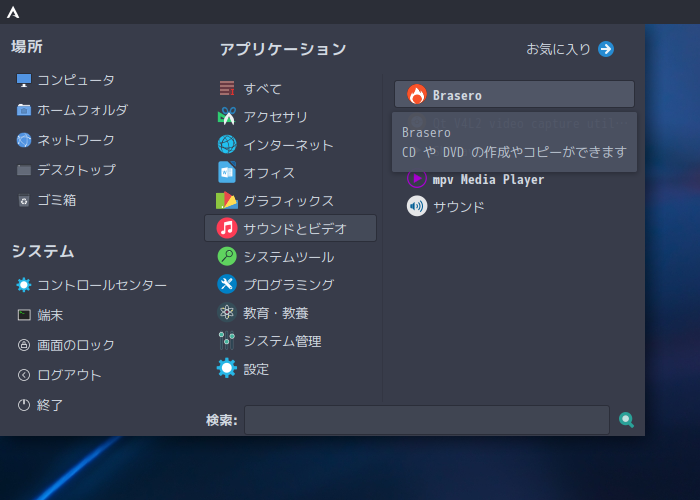Select アクセサリ scissors icon

pyautogui.click(x=227, y=117)
